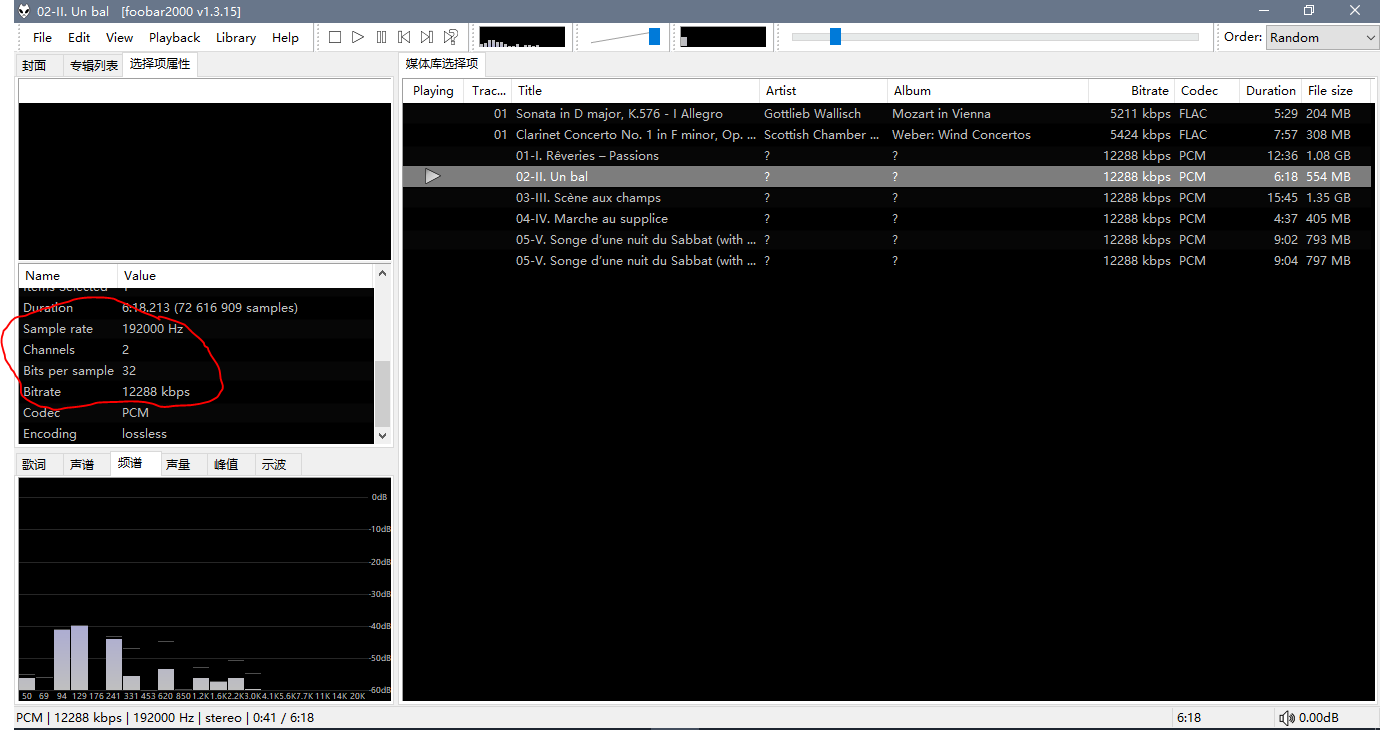Skip to the previous track
This screenshot has width=1380, height=730.
[x=404, y=37]
